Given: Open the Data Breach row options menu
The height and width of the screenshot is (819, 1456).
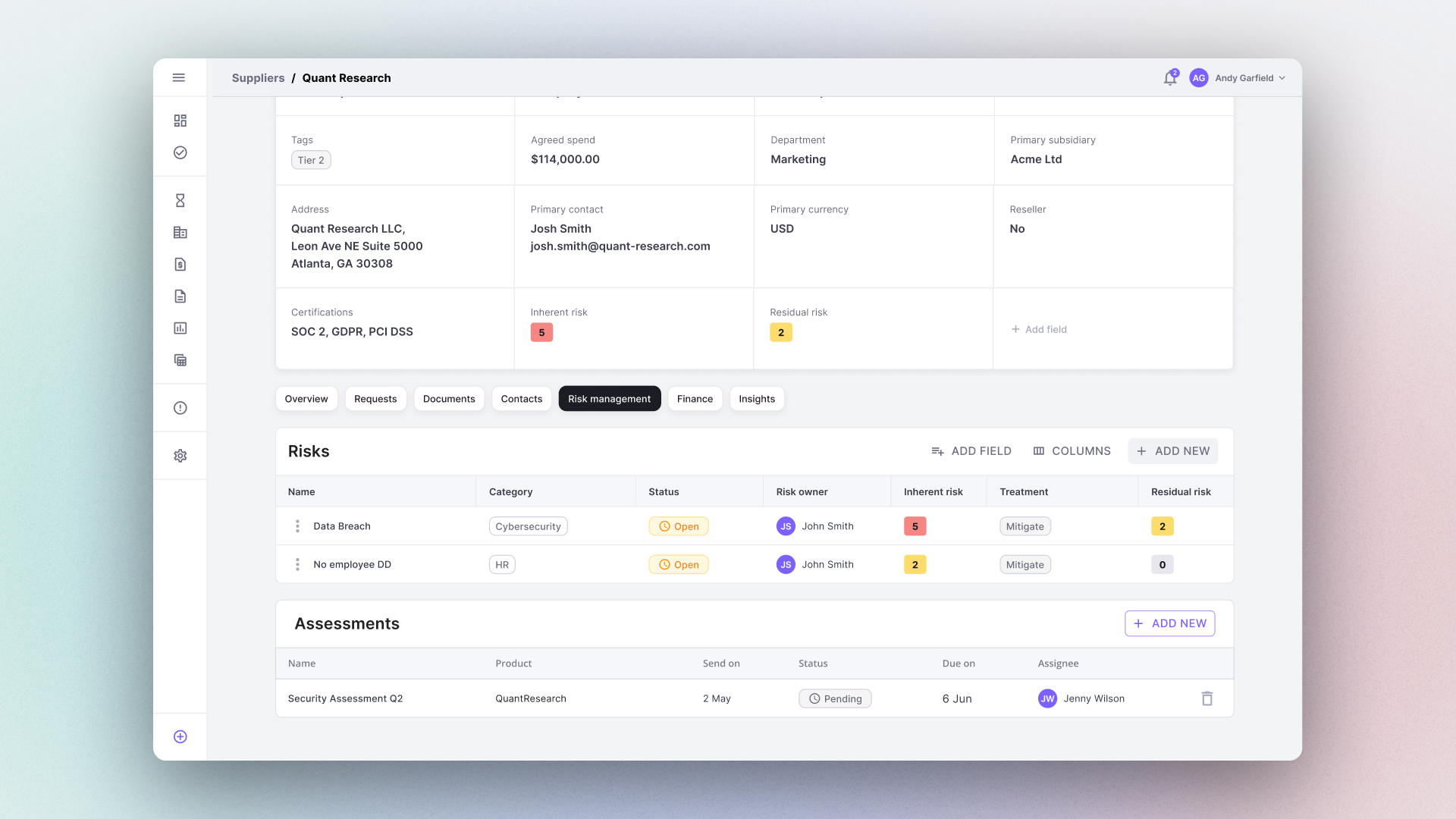Looking at the screenshot, I should tap(297, 526).
